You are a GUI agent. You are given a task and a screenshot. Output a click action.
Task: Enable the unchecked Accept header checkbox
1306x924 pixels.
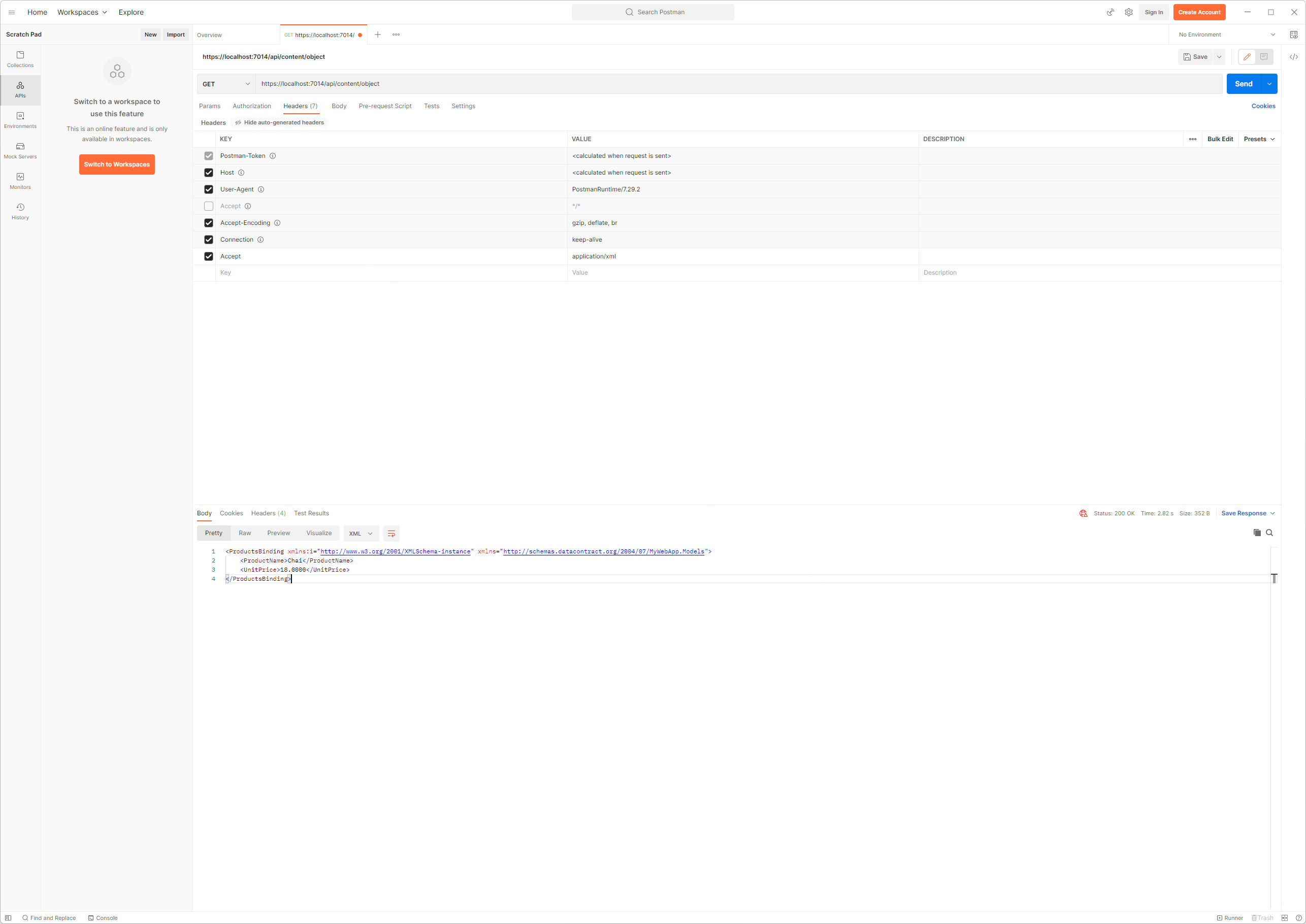[x=208, y=206]
